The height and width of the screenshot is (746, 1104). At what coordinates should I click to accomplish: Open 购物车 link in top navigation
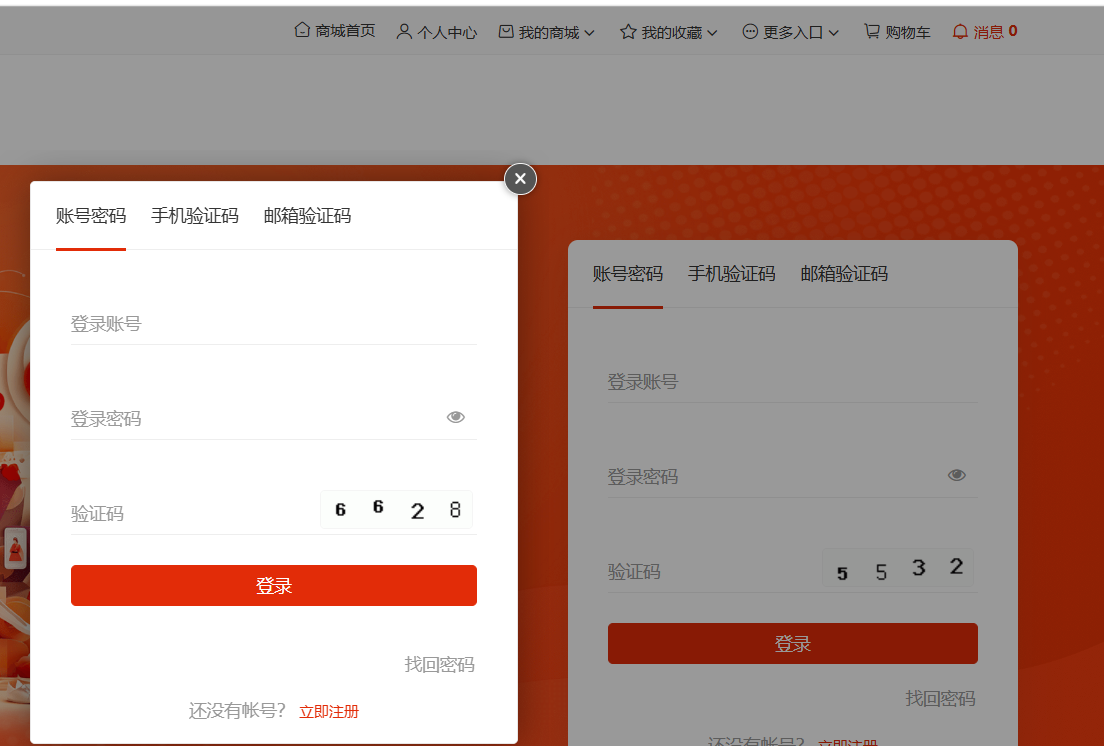click(908, 32)
